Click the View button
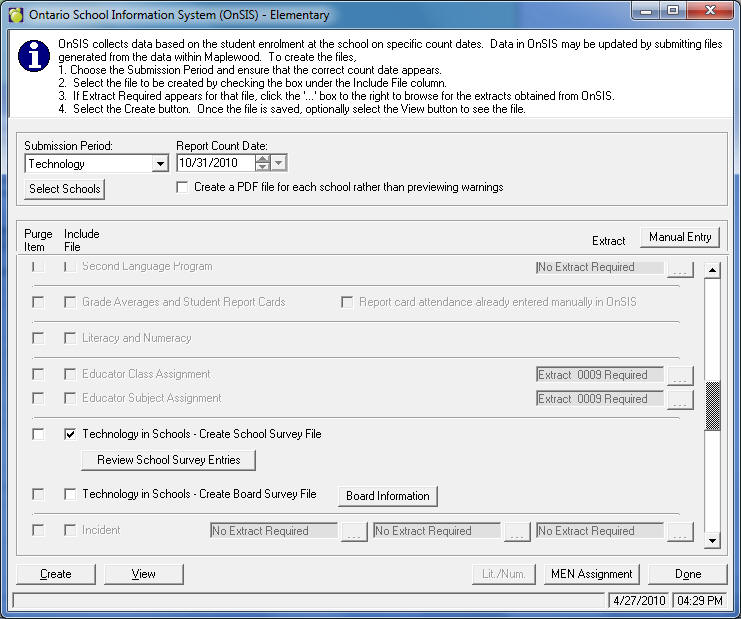The image size is (741, 619). click(x=144, y=574)
